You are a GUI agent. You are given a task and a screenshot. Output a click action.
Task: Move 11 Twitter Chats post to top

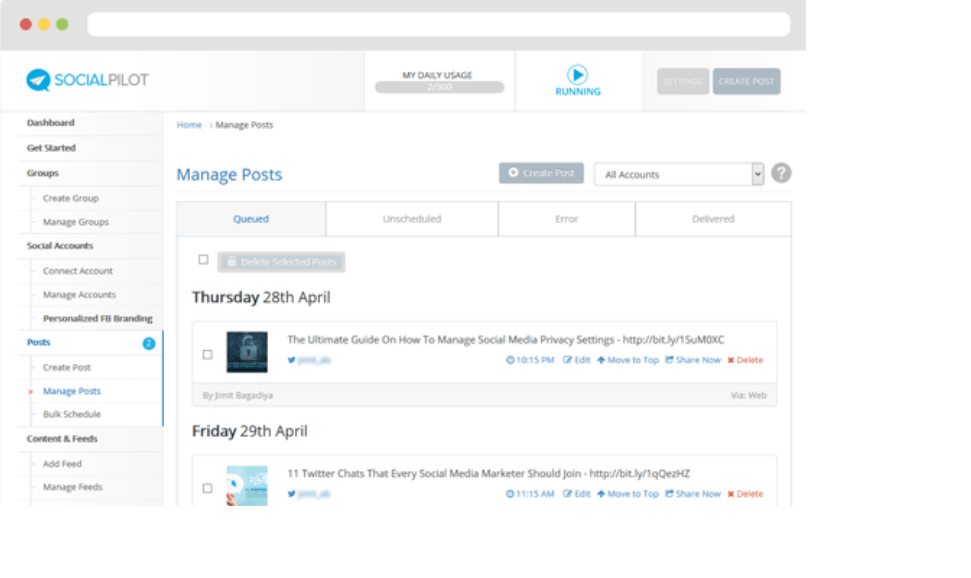[628, 494]
